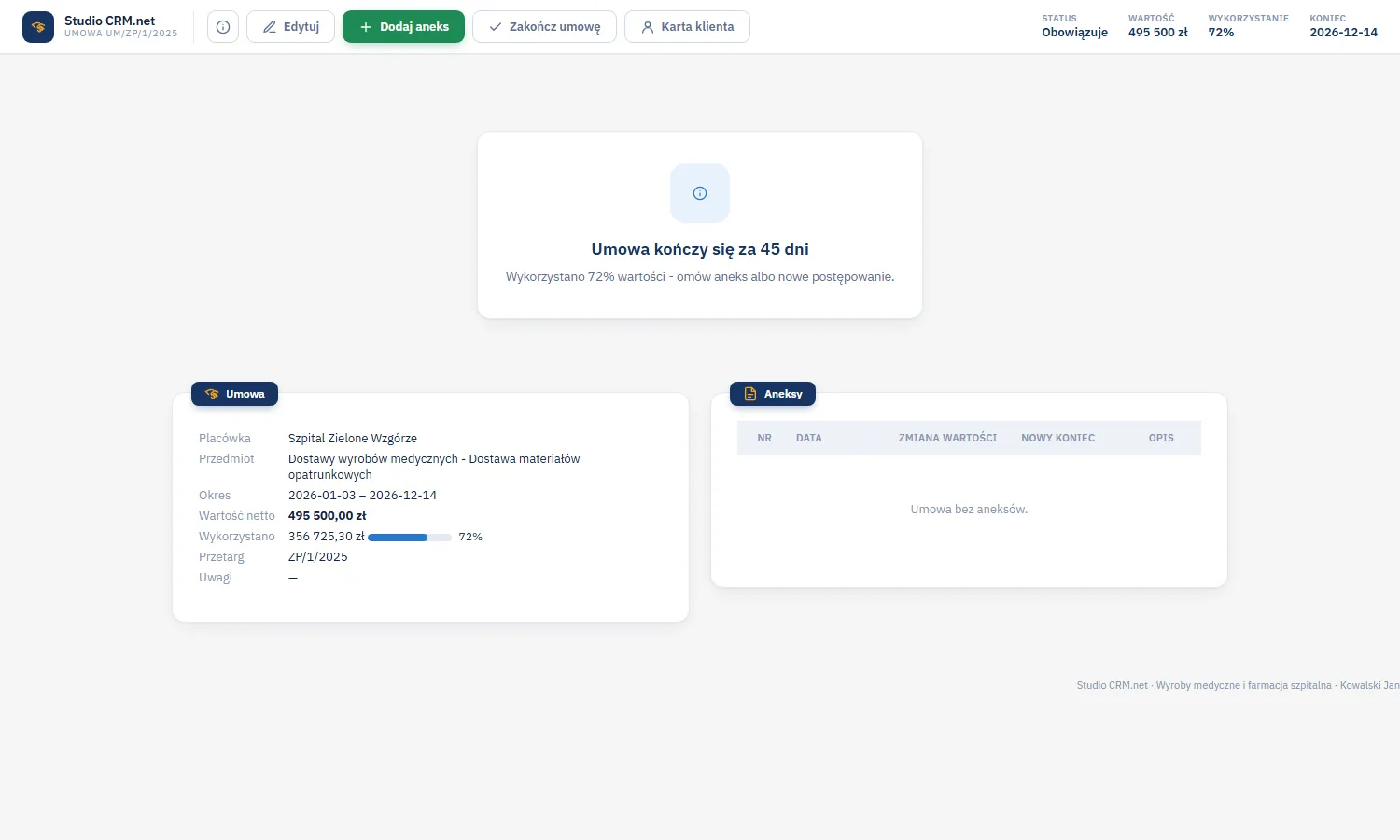The image size is (1400, 840).
Task: Click header status 'Obowiązuje'
Action: tap(1075, 33)
